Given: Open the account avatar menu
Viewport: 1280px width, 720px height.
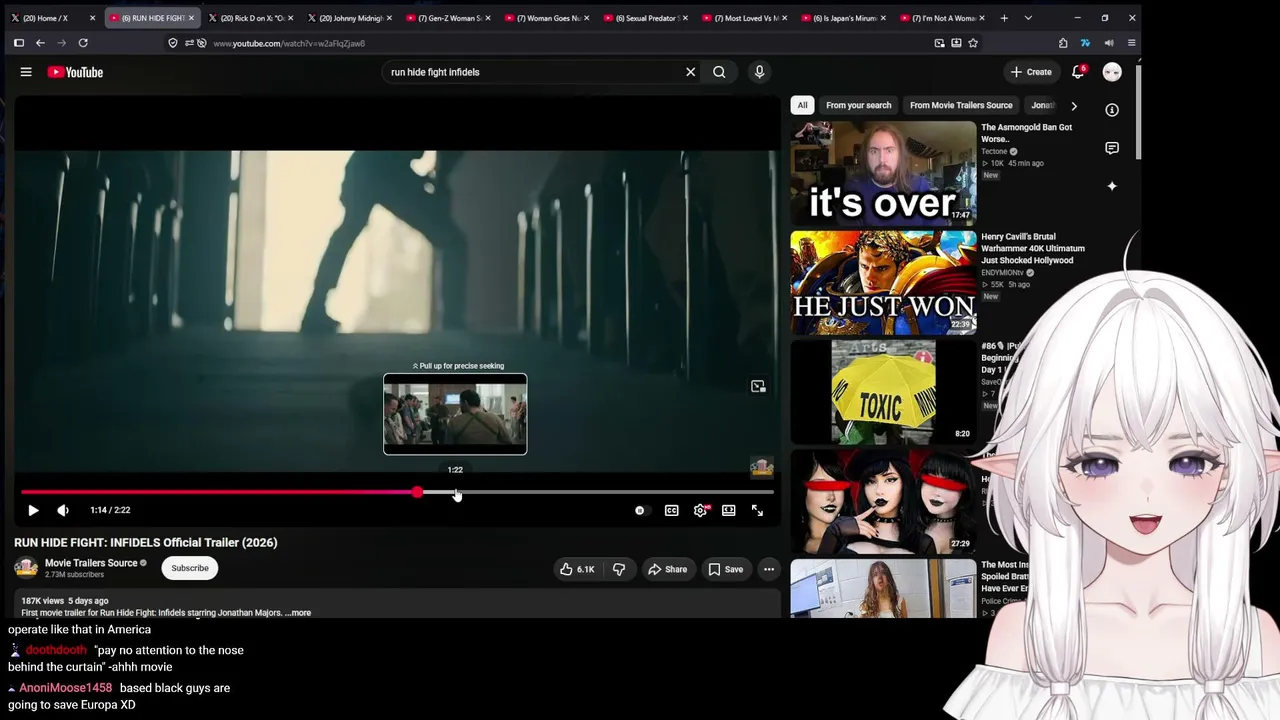Looking at the screenshot, I should pyautogui.click(x=1112, y=72).
